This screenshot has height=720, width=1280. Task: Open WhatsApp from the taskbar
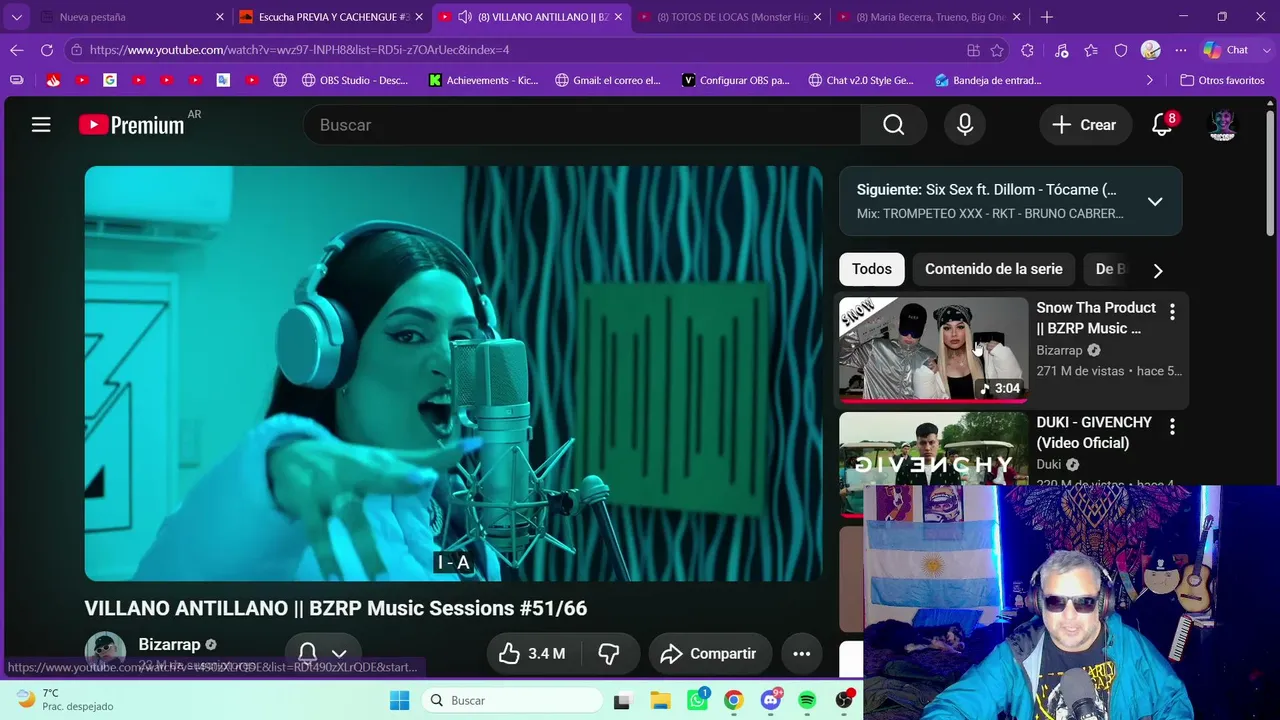pyautogui.click(x=697, y=700)
